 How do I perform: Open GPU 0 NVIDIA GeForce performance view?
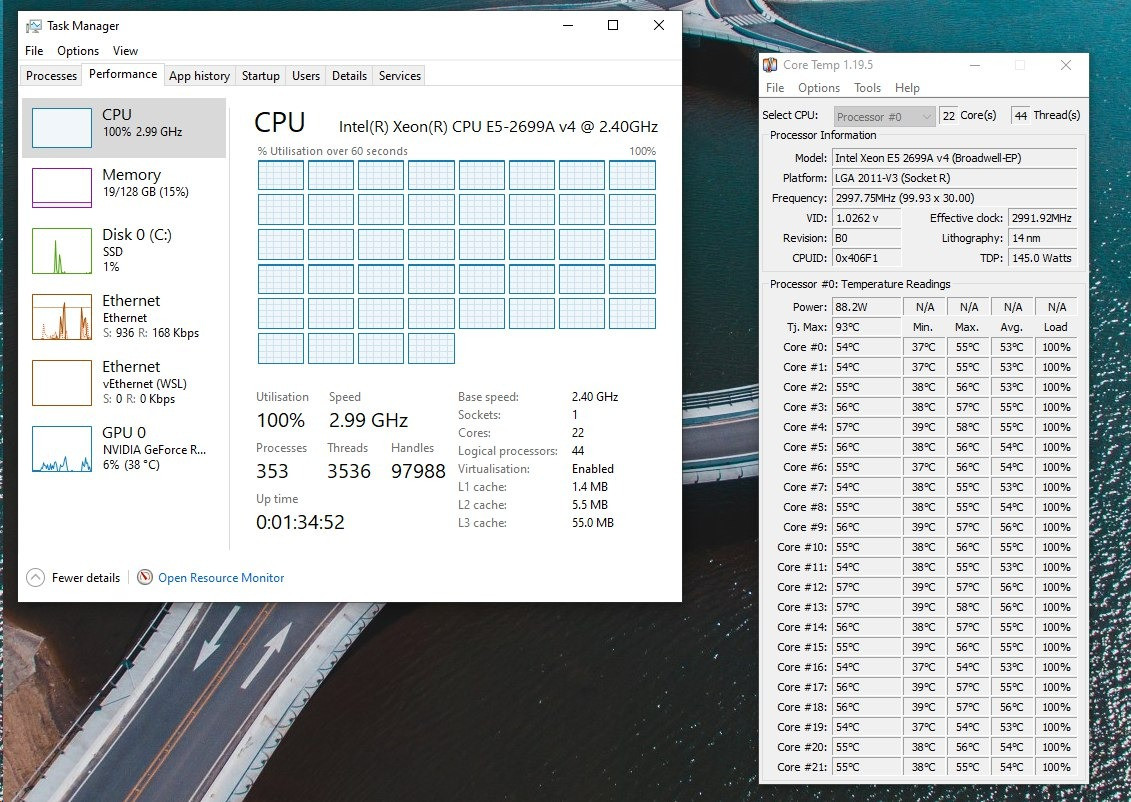click(x=124, y=448)
